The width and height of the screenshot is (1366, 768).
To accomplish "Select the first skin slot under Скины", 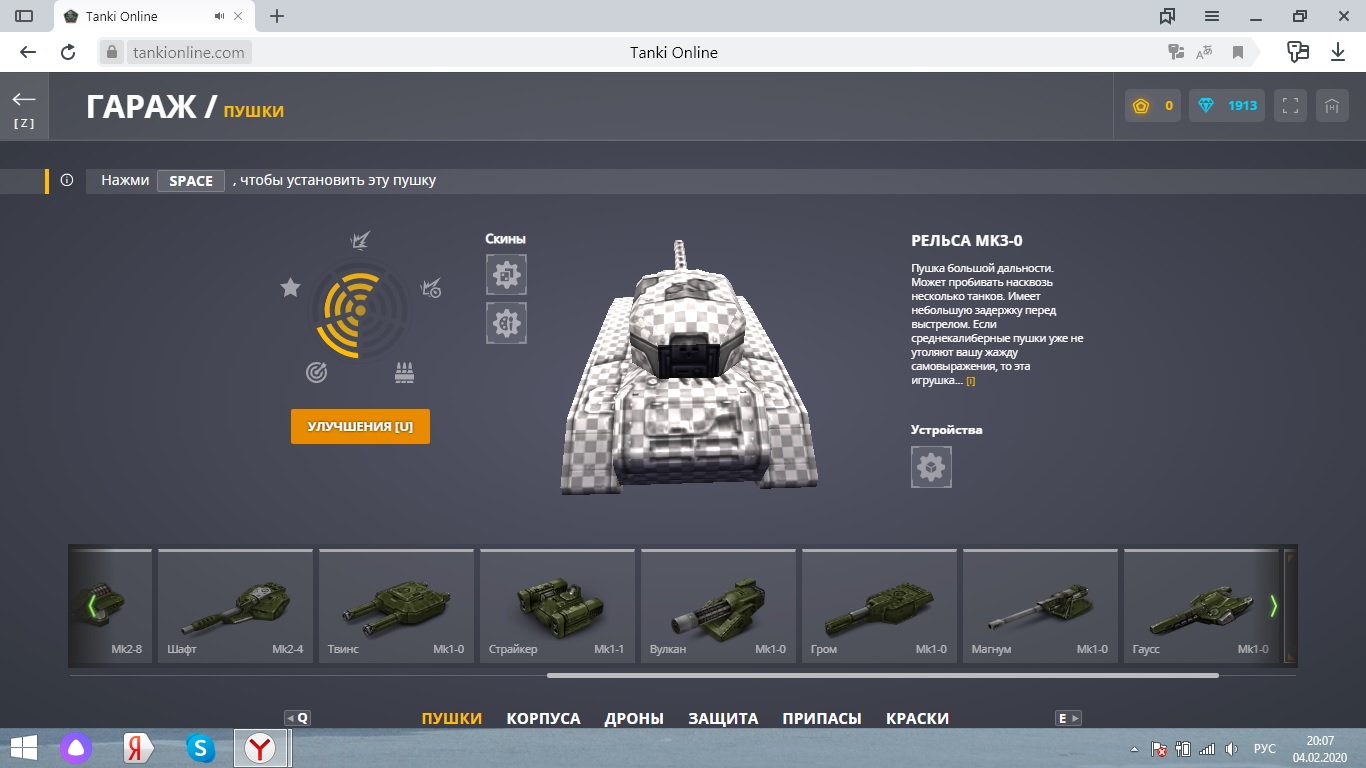I will (506, 274).
